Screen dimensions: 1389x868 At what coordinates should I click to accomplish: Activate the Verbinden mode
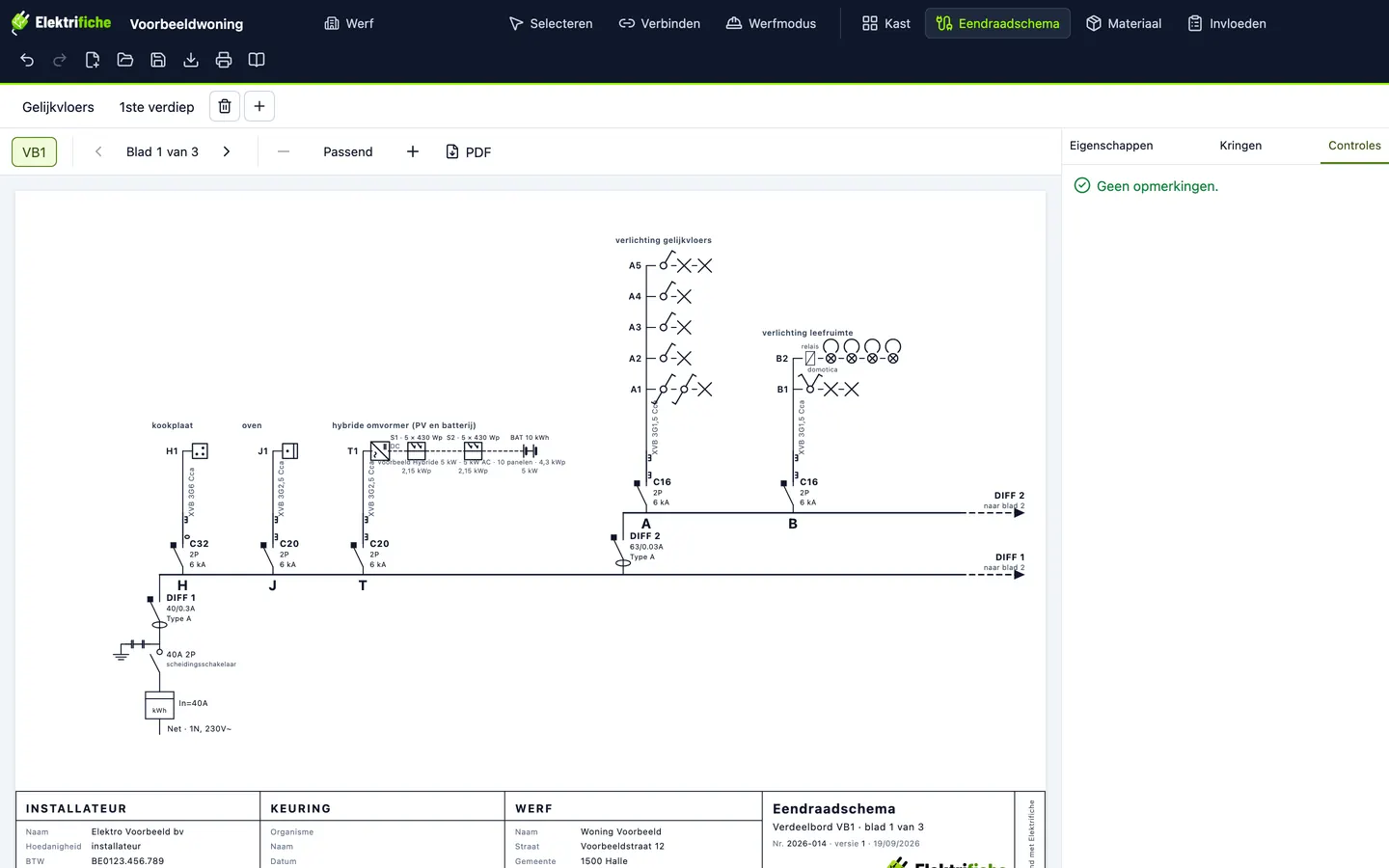[660, 23]
